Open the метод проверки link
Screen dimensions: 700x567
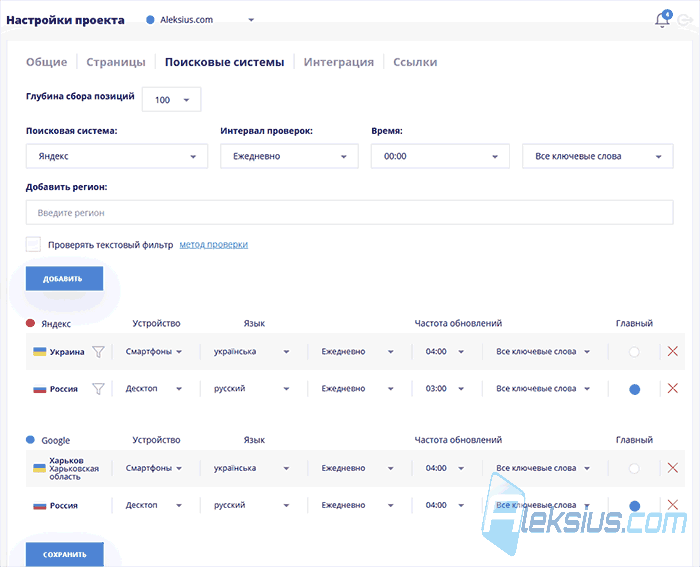click(x=214, y=245)
